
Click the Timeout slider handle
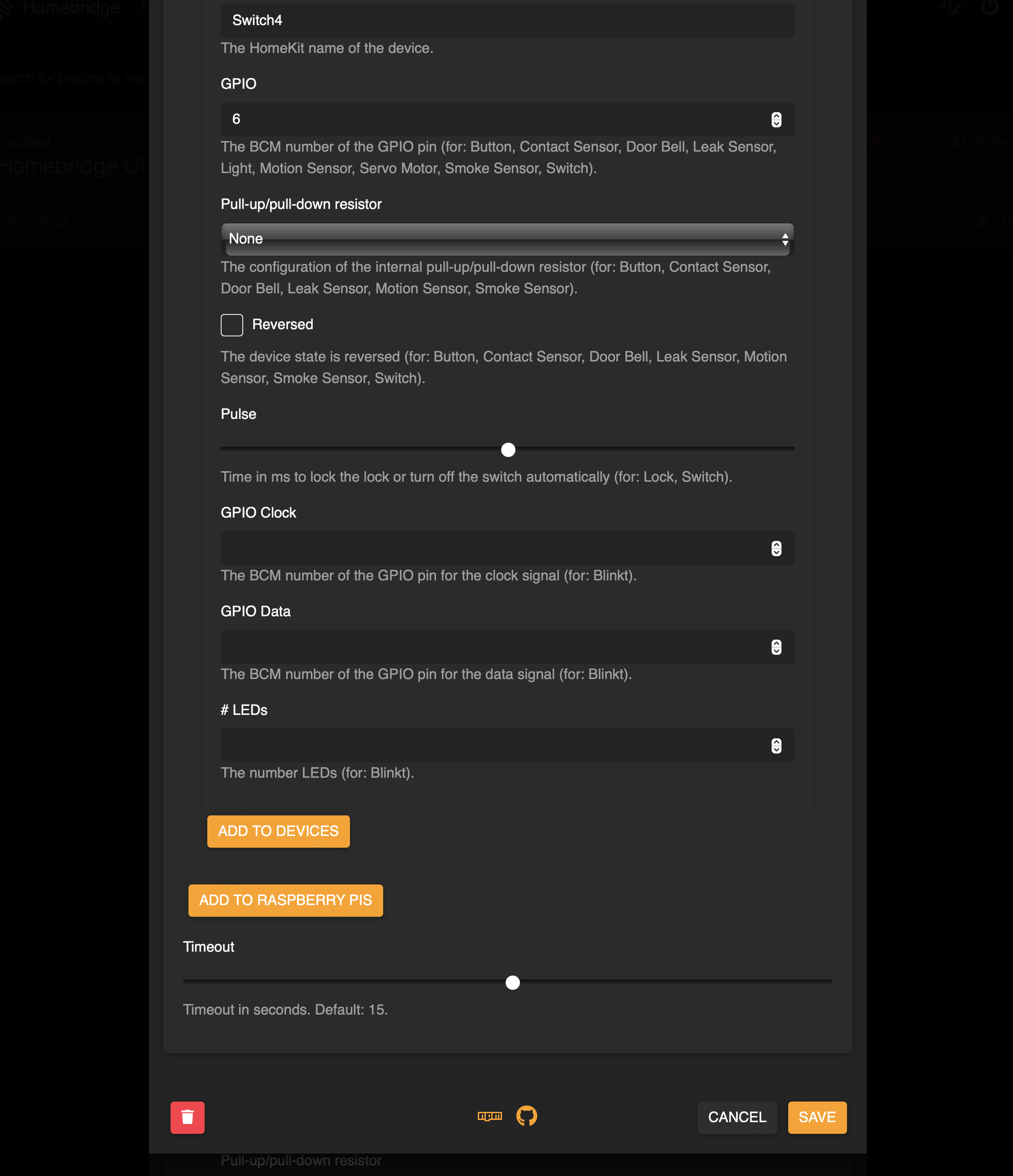[513, 983]
